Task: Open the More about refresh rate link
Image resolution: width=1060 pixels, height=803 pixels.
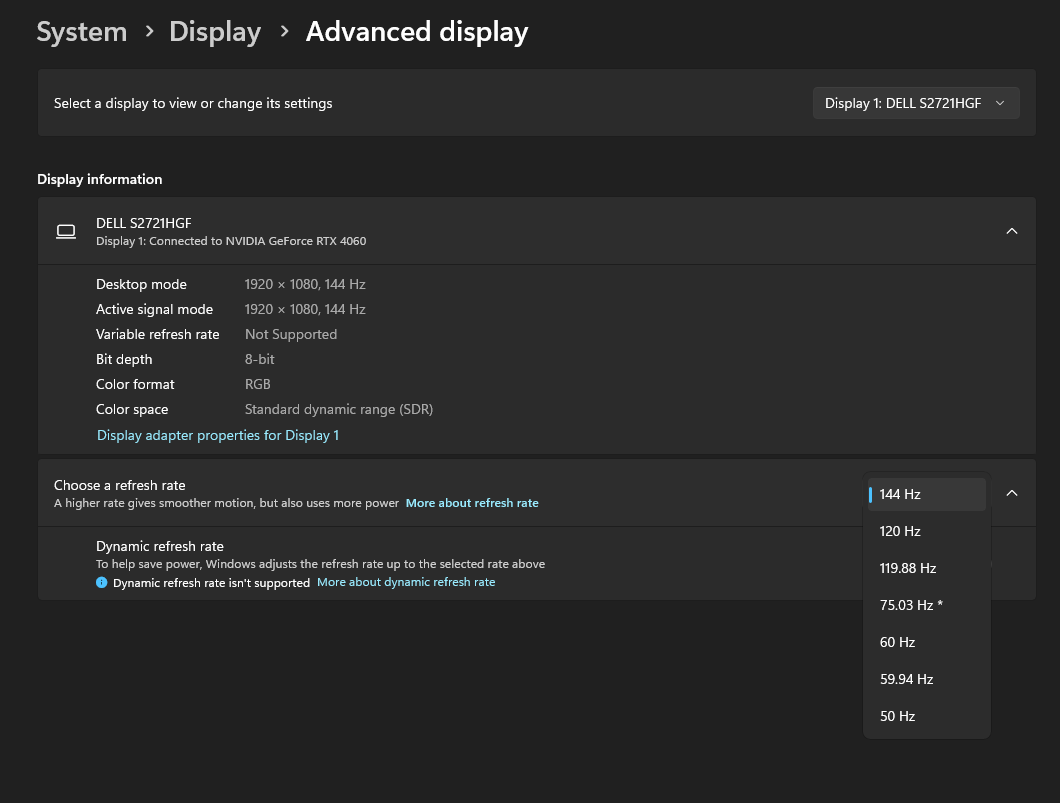Action: point(472,503)
